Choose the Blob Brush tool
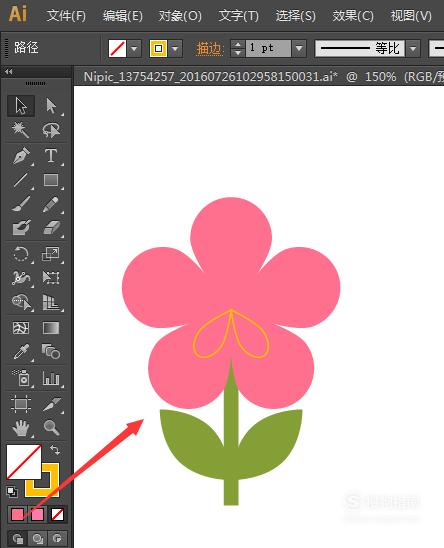The image size is (444, 548). coord(21,228)
